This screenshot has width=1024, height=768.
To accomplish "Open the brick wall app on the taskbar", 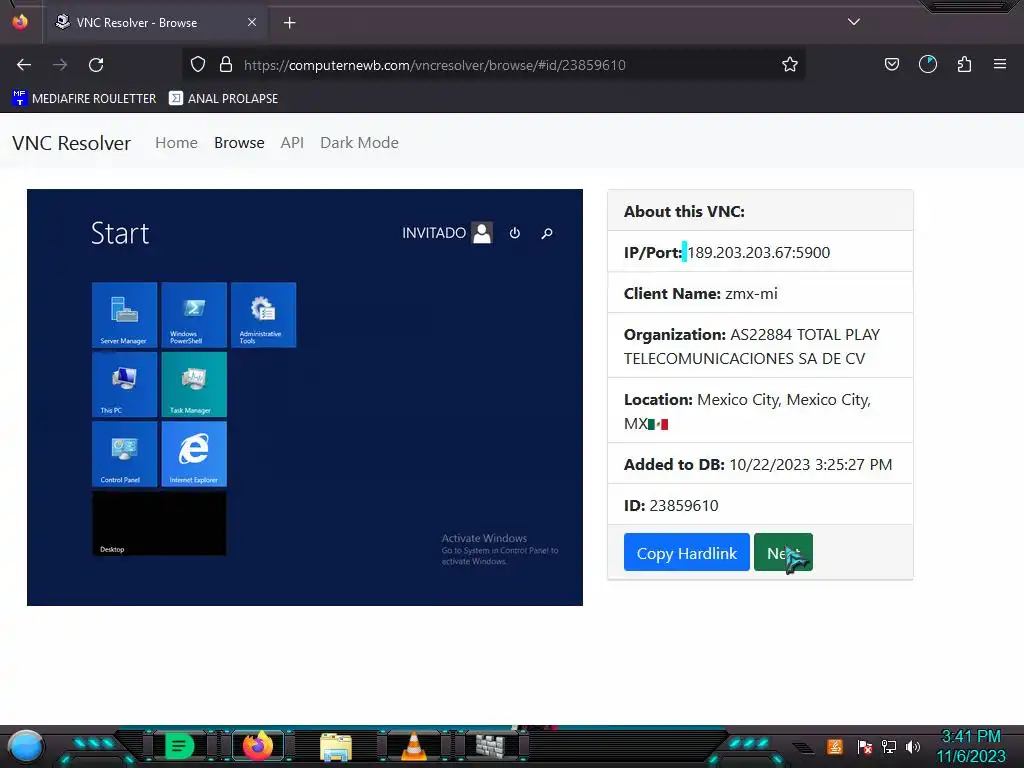I will click(490, 746).
